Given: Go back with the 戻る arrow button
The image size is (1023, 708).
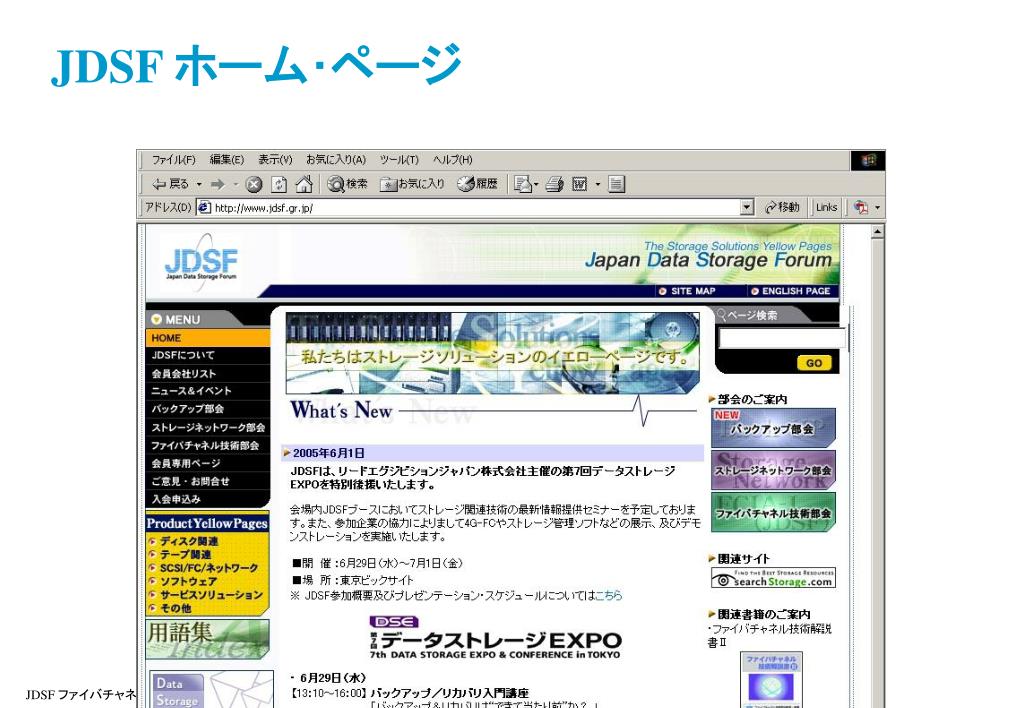Looking at the screenshot, I should pos(170,185).
